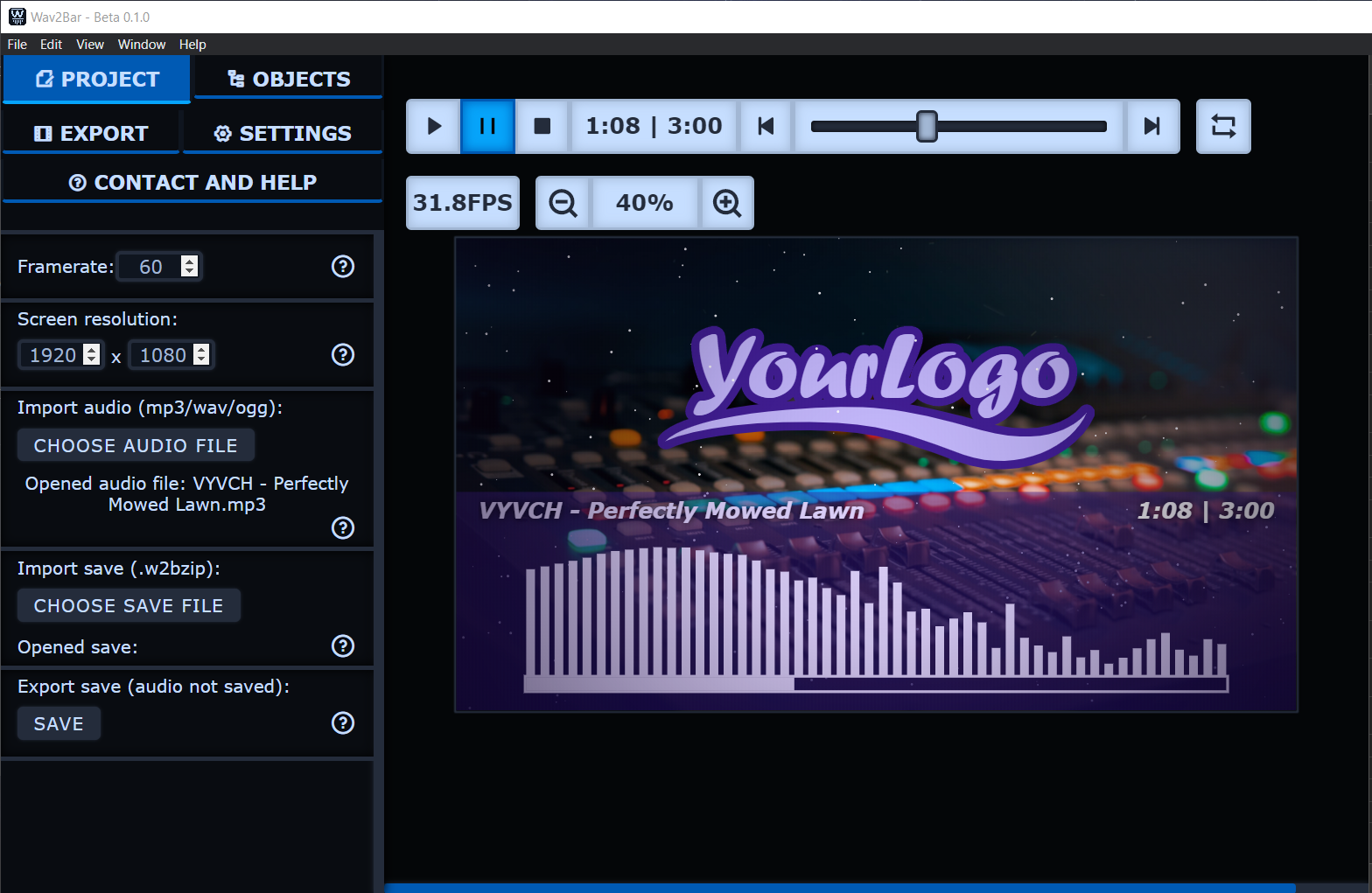This screenshot has width=1372, height=893.
Task: Increase the 1920 width with the up arrow
Action: click(x=91, y=349)
